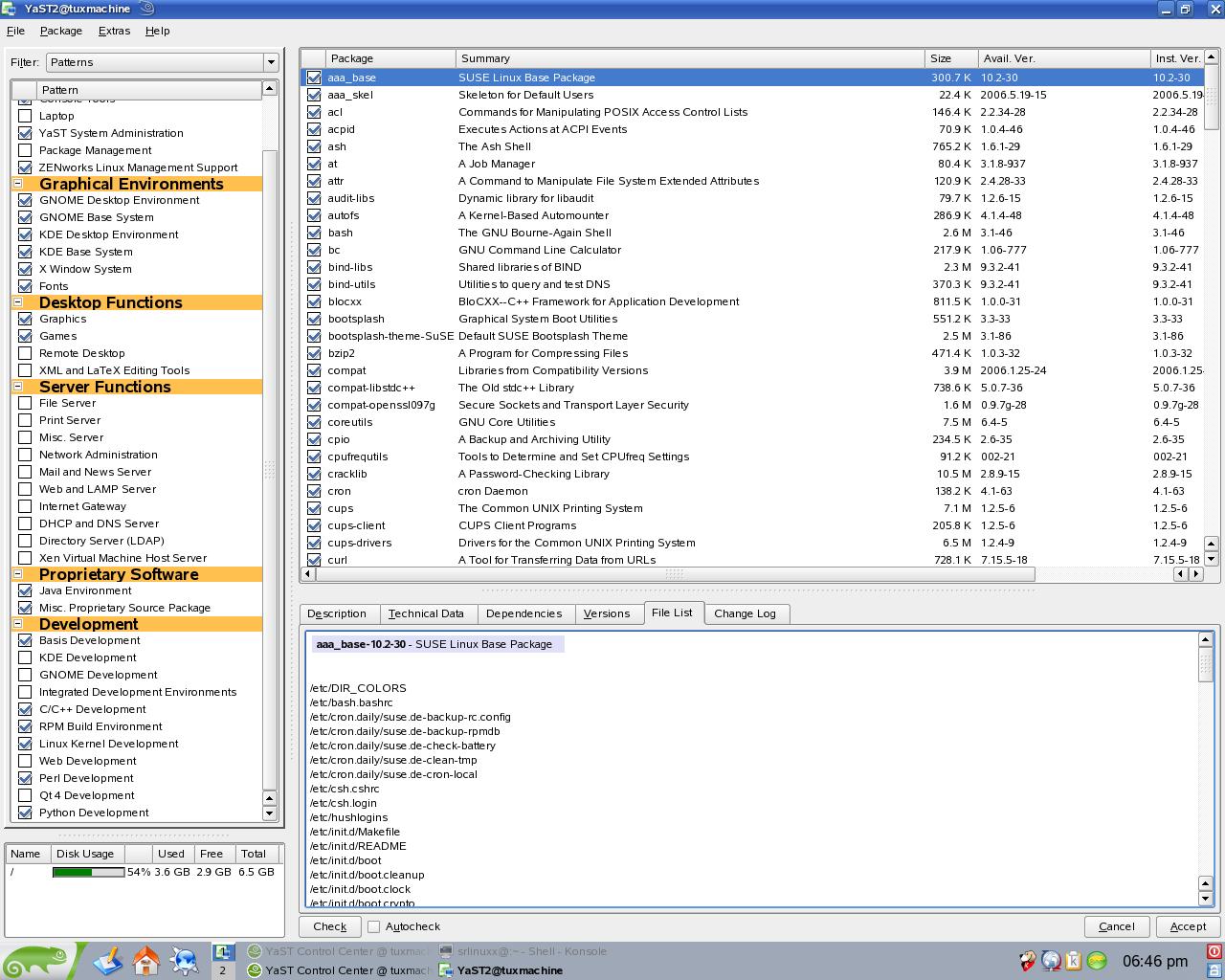Screen dimensions: 1225x980
Task: Switch to the Description tab
Action: tap(337, 613)
